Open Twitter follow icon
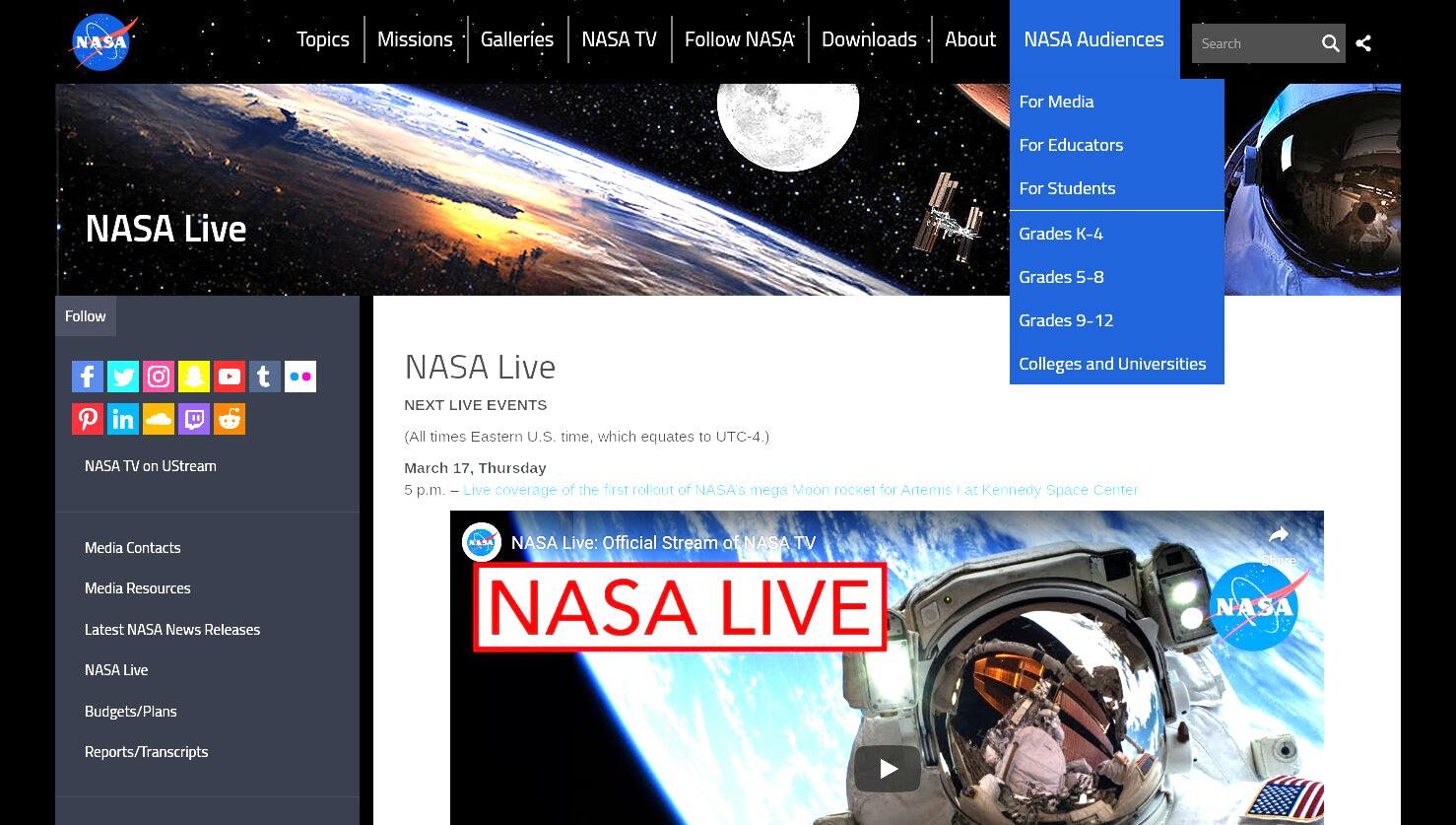The height and width of the screenshot is (825, 1456). pos(123,377)
